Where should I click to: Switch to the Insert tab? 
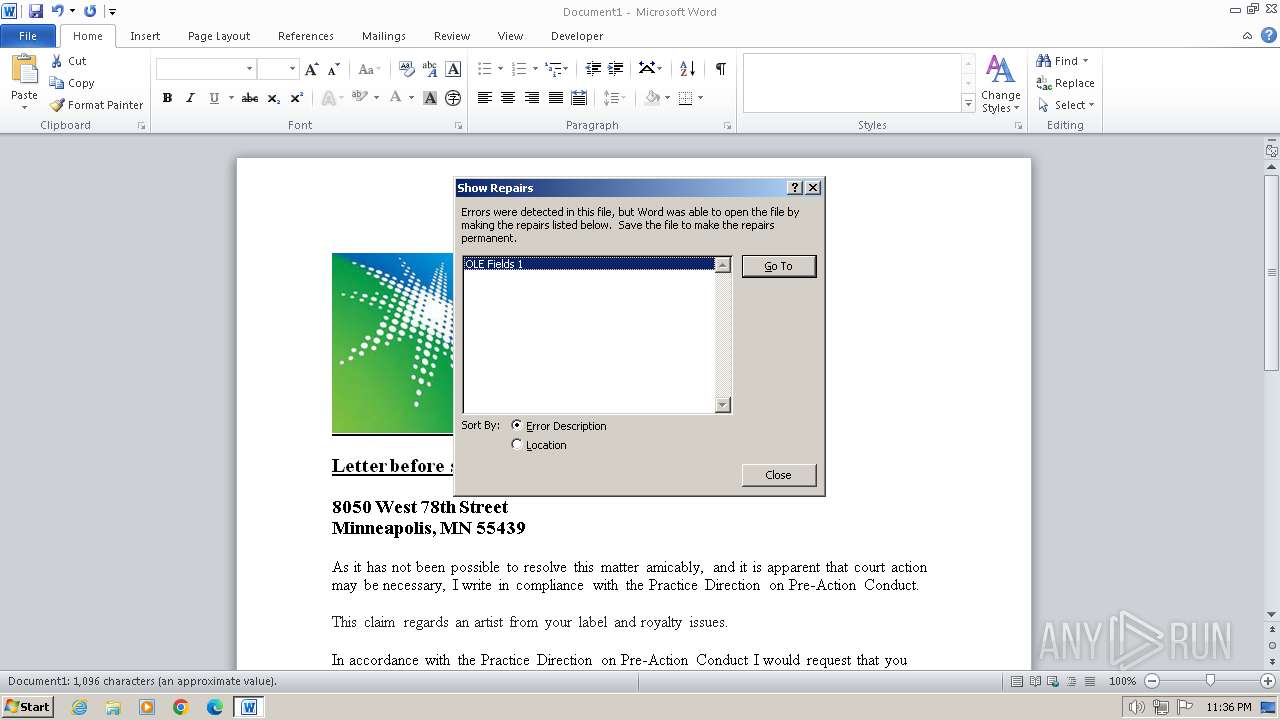[145, 36]
